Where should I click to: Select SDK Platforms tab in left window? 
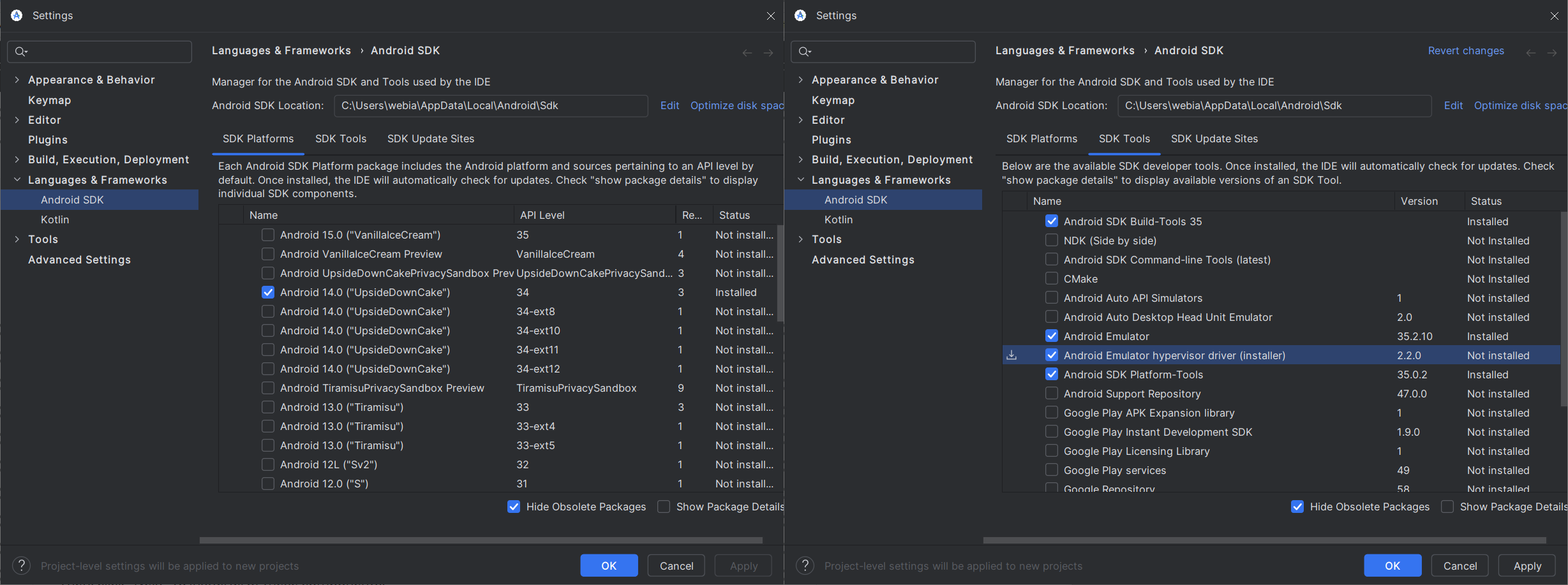(258, 138)
